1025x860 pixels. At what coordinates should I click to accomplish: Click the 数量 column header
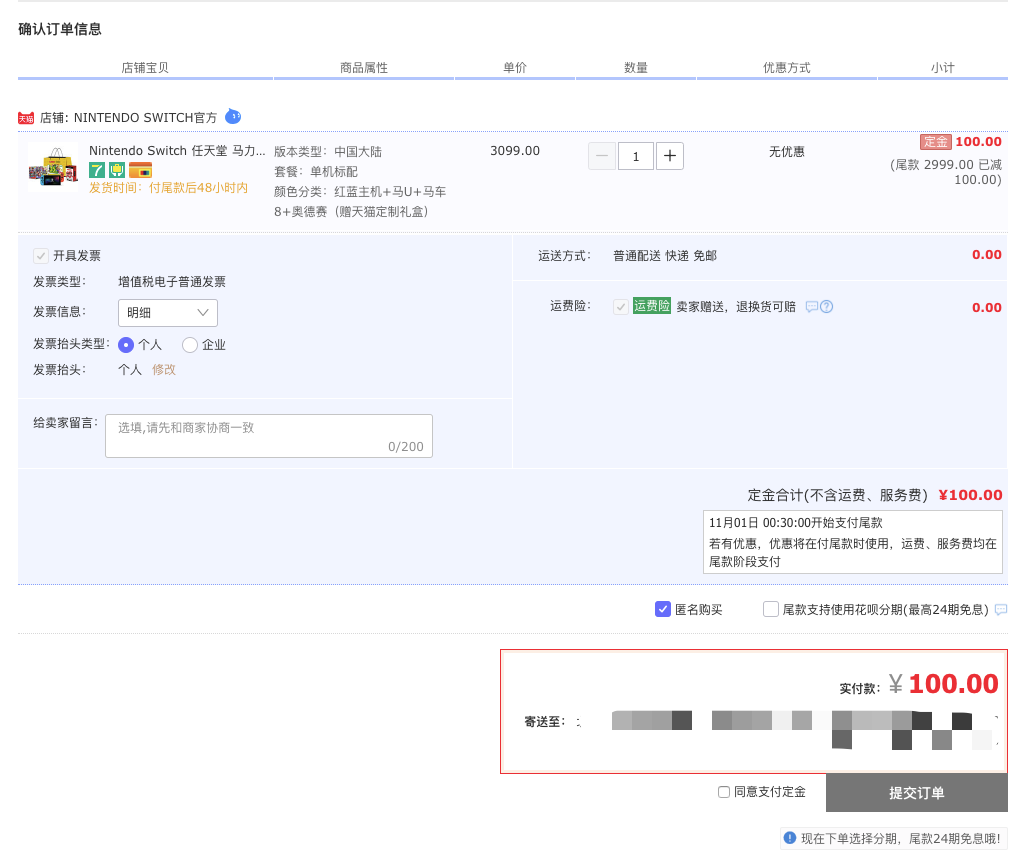pos(636,68)
